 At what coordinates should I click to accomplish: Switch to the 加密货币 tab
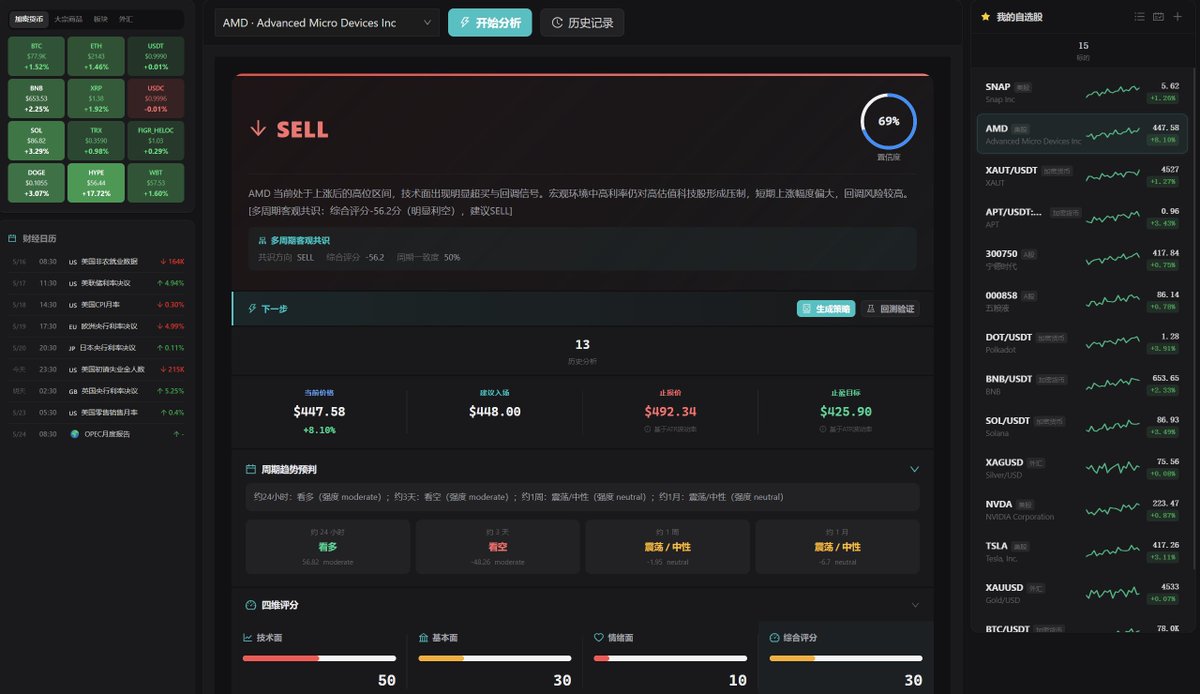point(29,19)
